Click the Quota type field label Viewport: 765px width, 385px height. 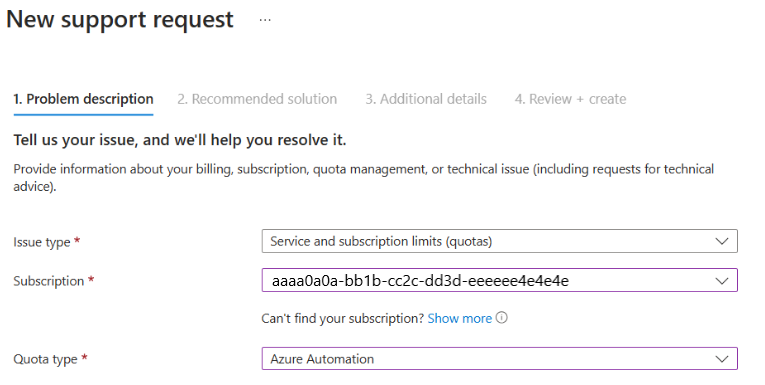(x=50, y=359)
